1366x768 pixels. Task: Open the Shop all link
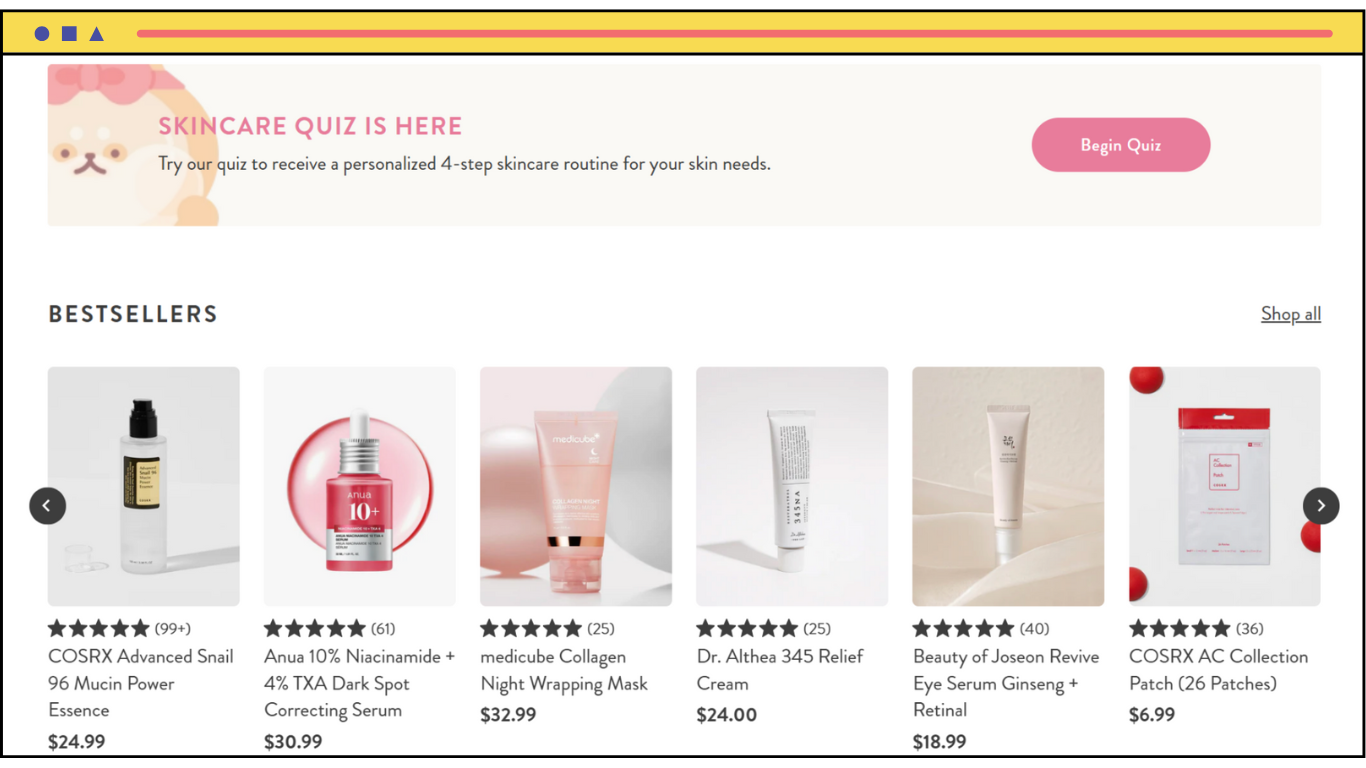point(1291,314)
